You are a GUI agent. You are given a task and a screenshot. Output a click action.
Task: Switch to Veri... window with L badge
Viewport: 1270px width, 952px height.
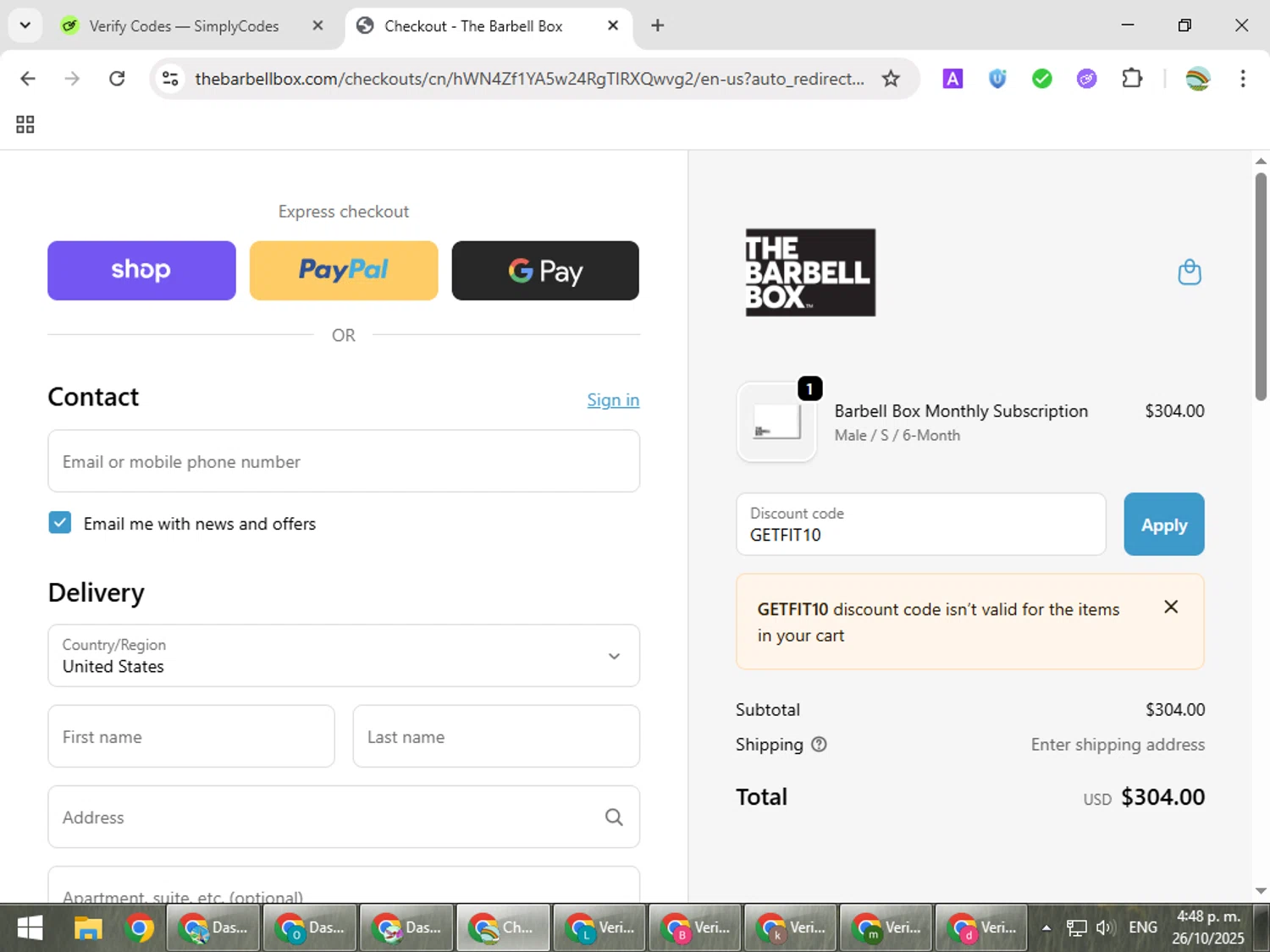pyautogui.click(x=599, y=928)
